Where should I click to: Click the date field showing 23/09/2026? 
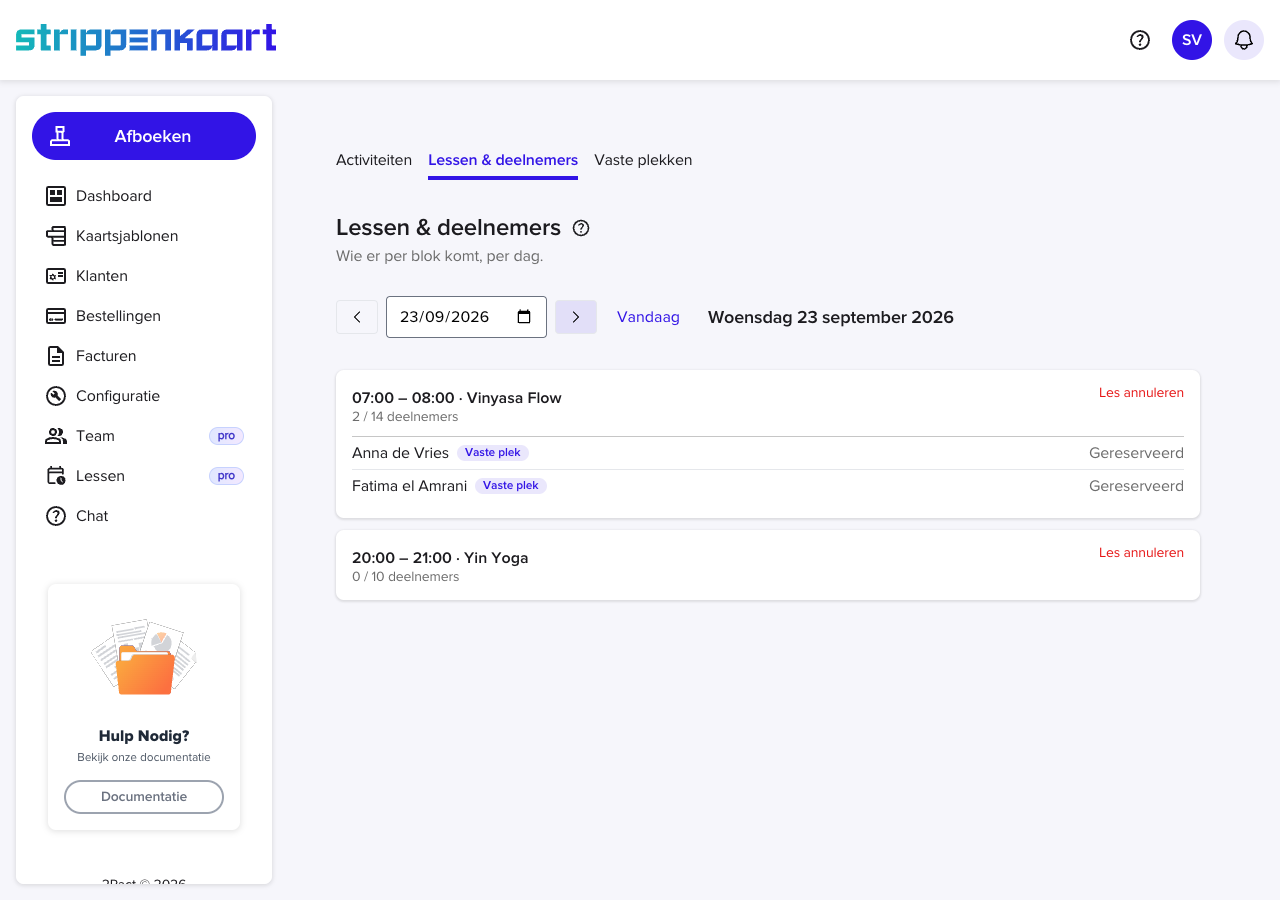click(x=466, y=317)
